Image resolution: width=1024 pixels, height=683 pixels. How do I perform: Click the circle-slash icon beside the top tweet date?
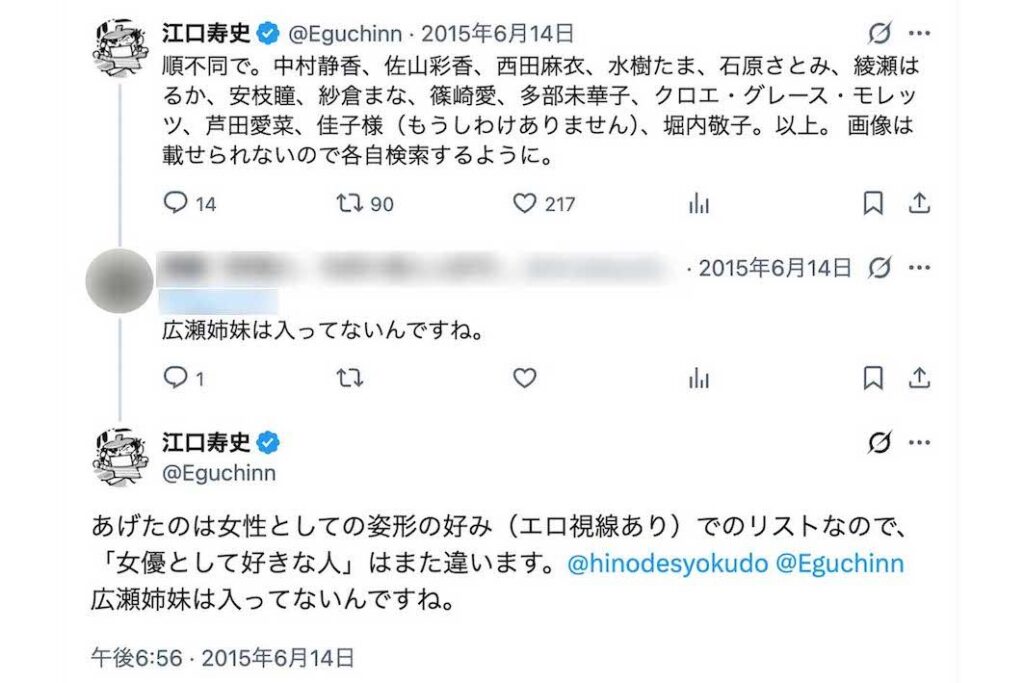[x=879, y=30]
